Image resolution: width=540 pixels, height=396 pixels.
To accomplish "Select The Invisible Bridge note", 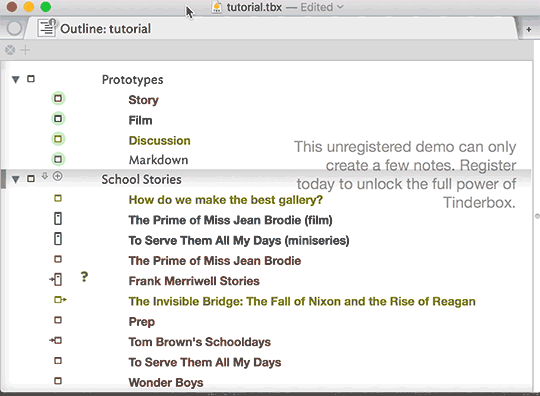I will [x=302, y=302].
